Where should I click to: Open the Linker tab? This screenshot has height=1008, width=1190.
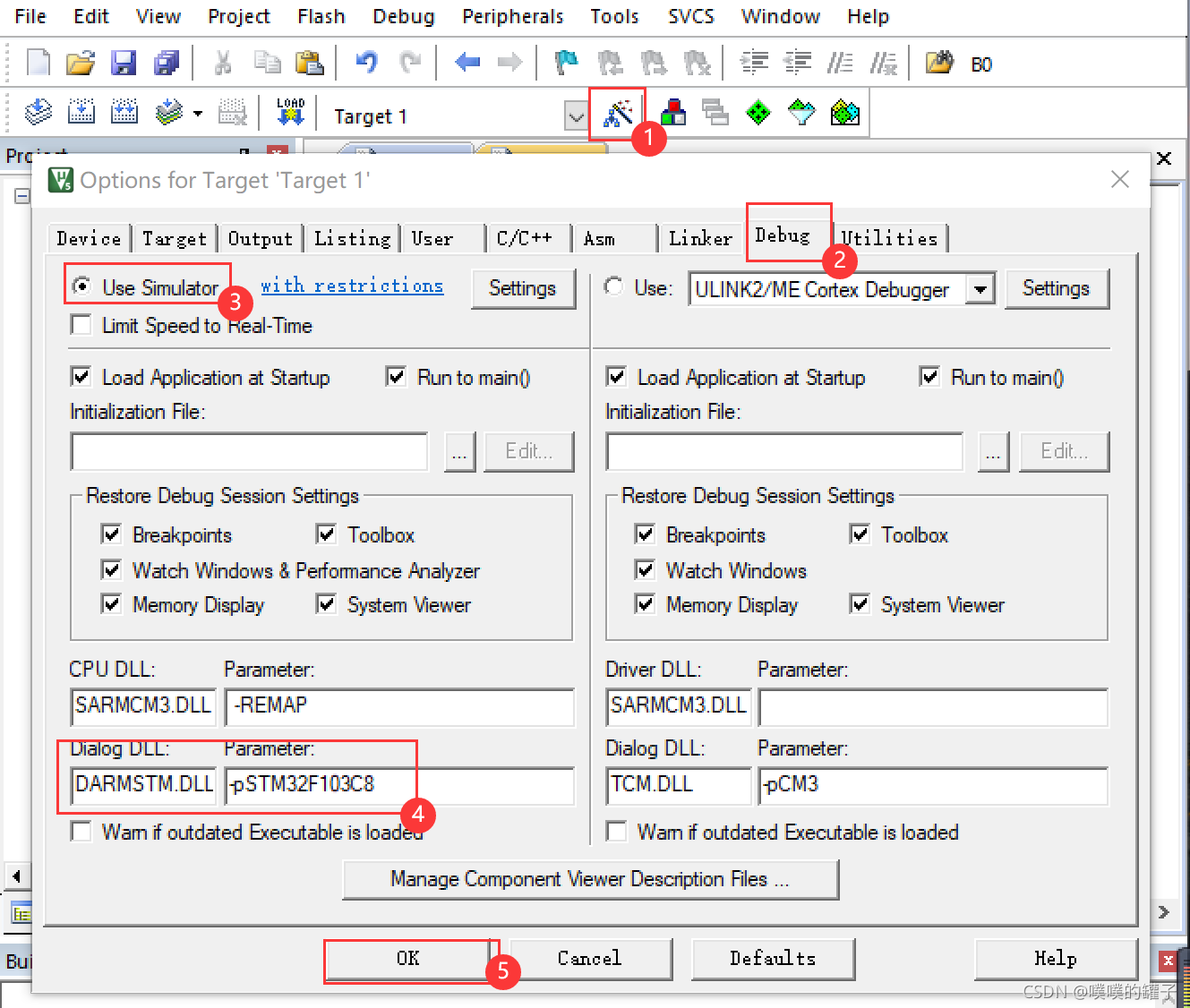(x=700, y=238)
